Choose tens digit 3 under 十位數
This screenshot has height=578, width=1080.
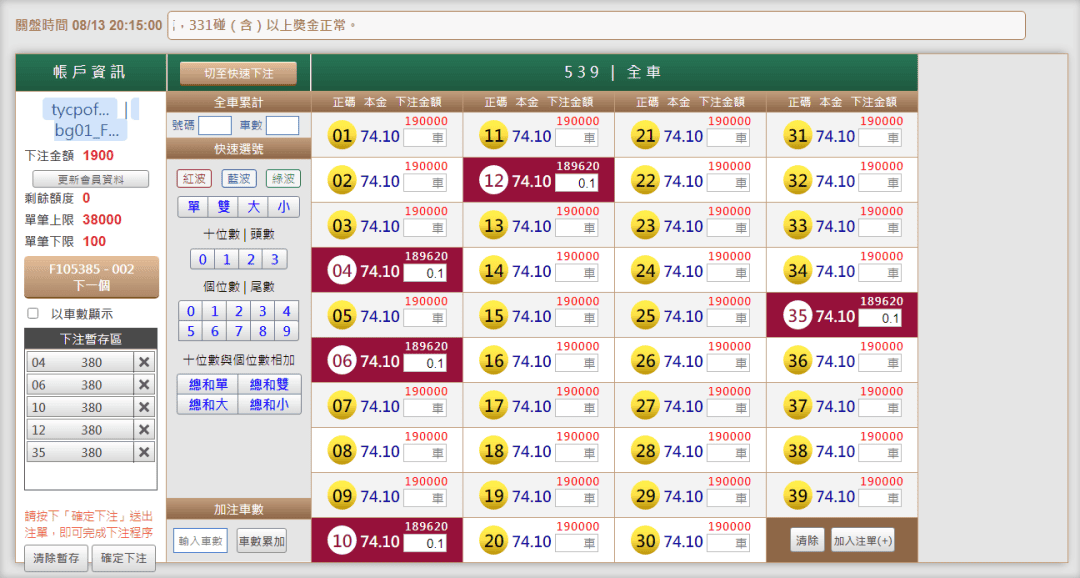(275, 260)
